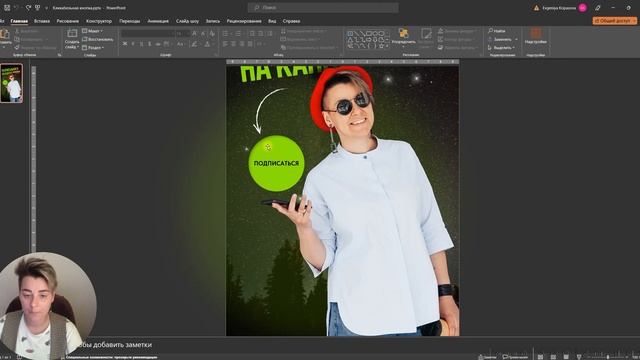Start slideshow from beginning via title bar icon

coord(38,8)
